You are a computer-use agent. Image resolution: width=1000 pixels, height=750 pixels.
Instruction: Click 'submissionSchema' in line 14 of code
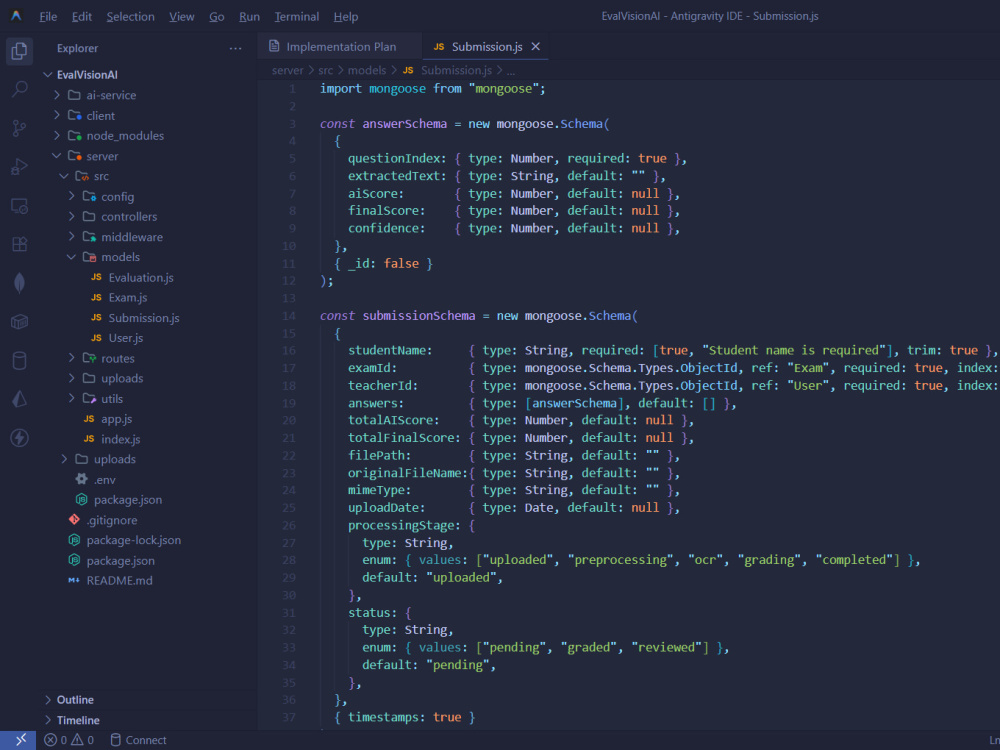418,316
